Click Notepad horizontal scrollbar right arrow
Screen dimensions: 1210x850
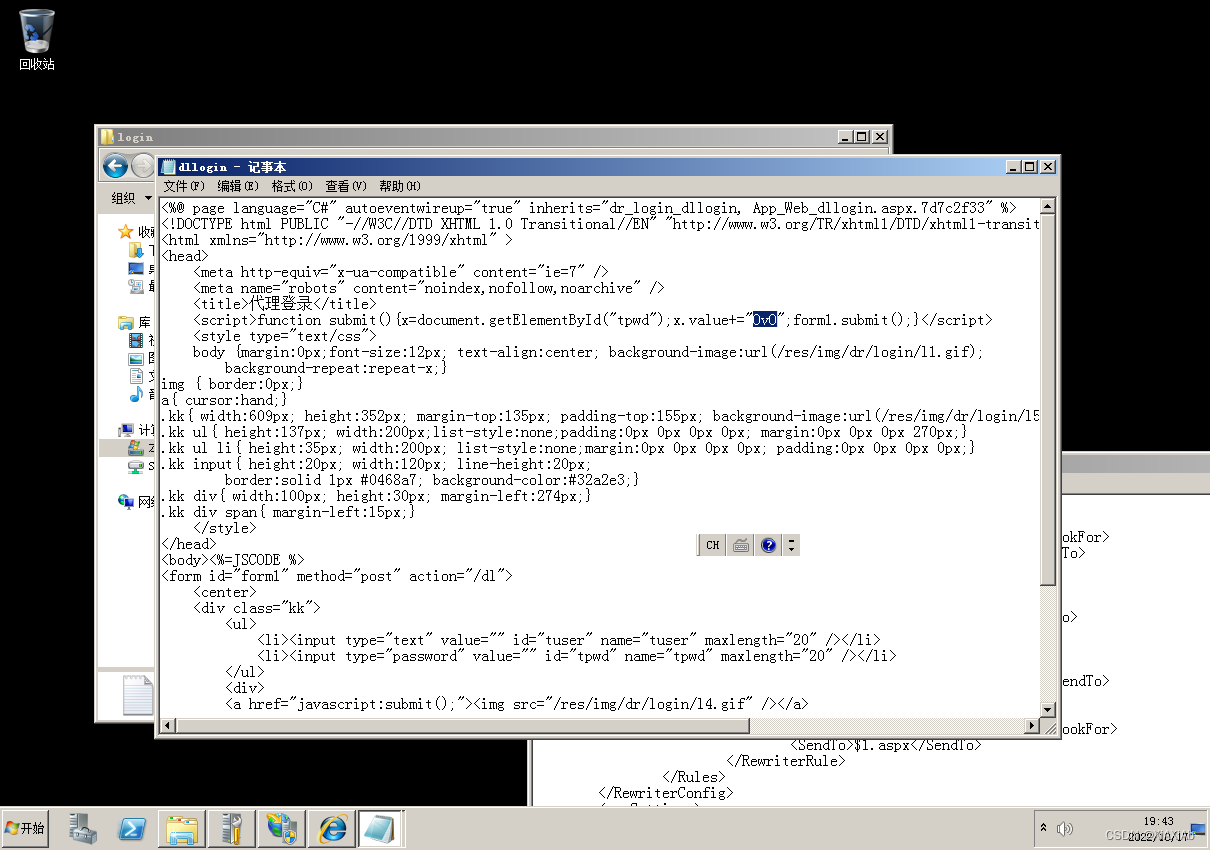tap(1031, 725)
